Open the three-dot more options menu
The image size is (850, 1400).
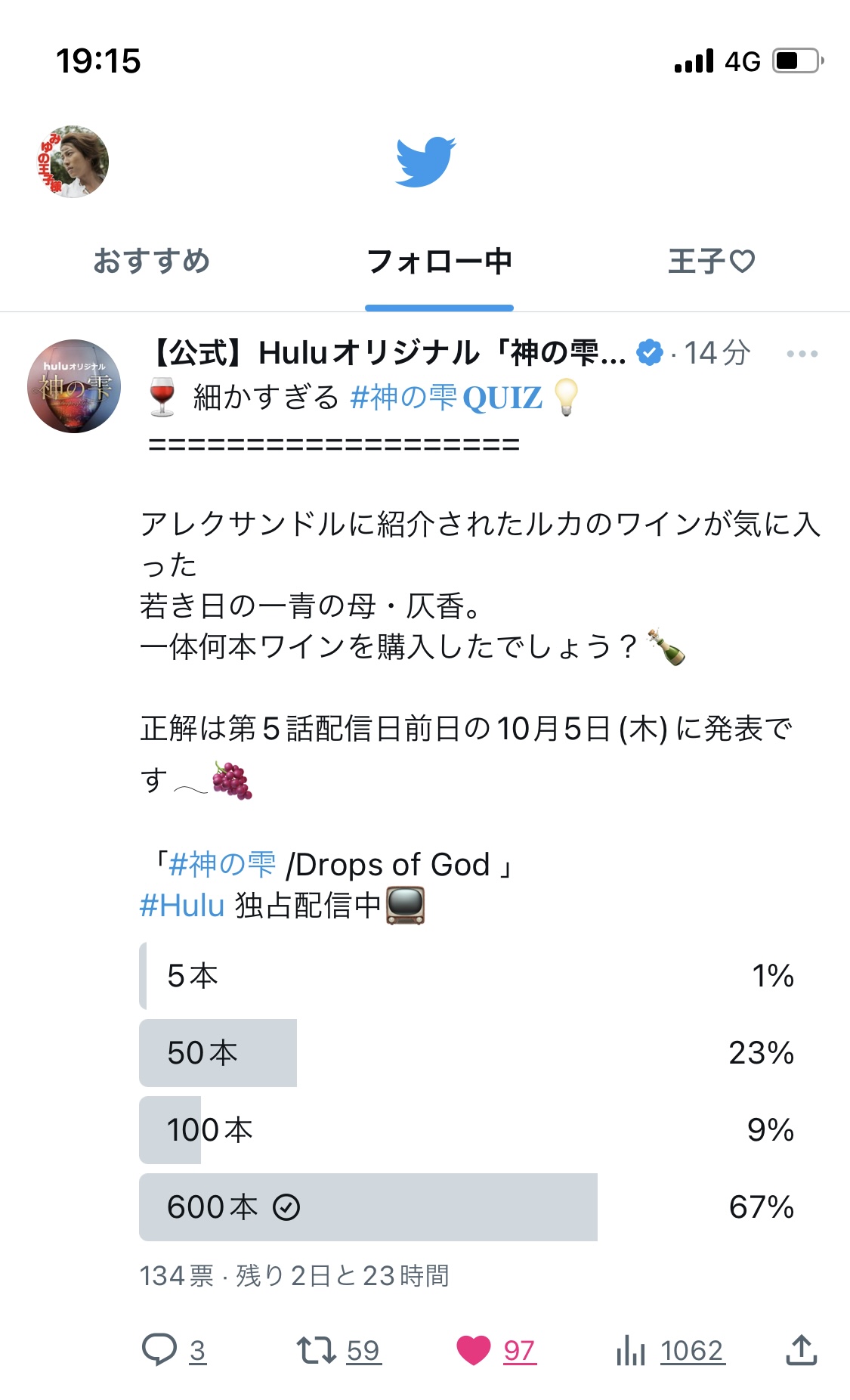[802, 354]
